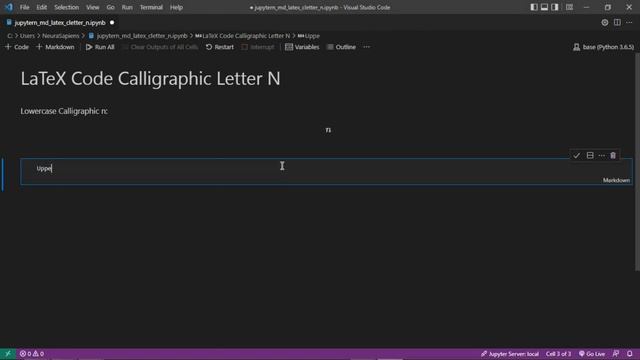This screenshot has height=360, width=640.
Task: Open remote window indicator in status bar
Action: pyautogui.click(x=7, y=354)
